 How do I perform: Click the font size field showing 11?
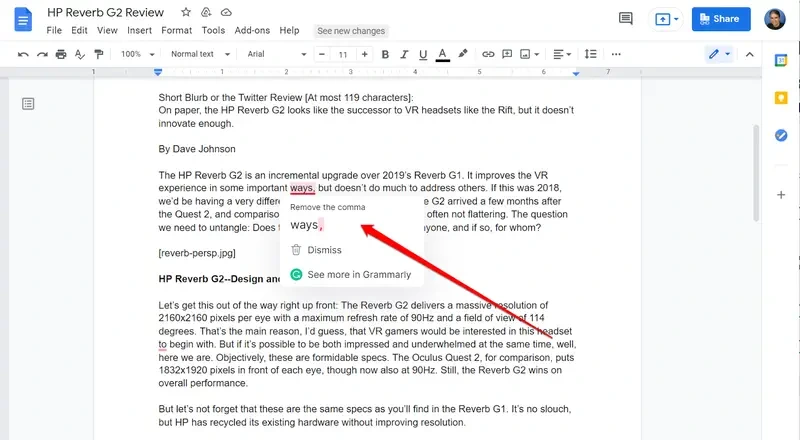pos(343,54)
